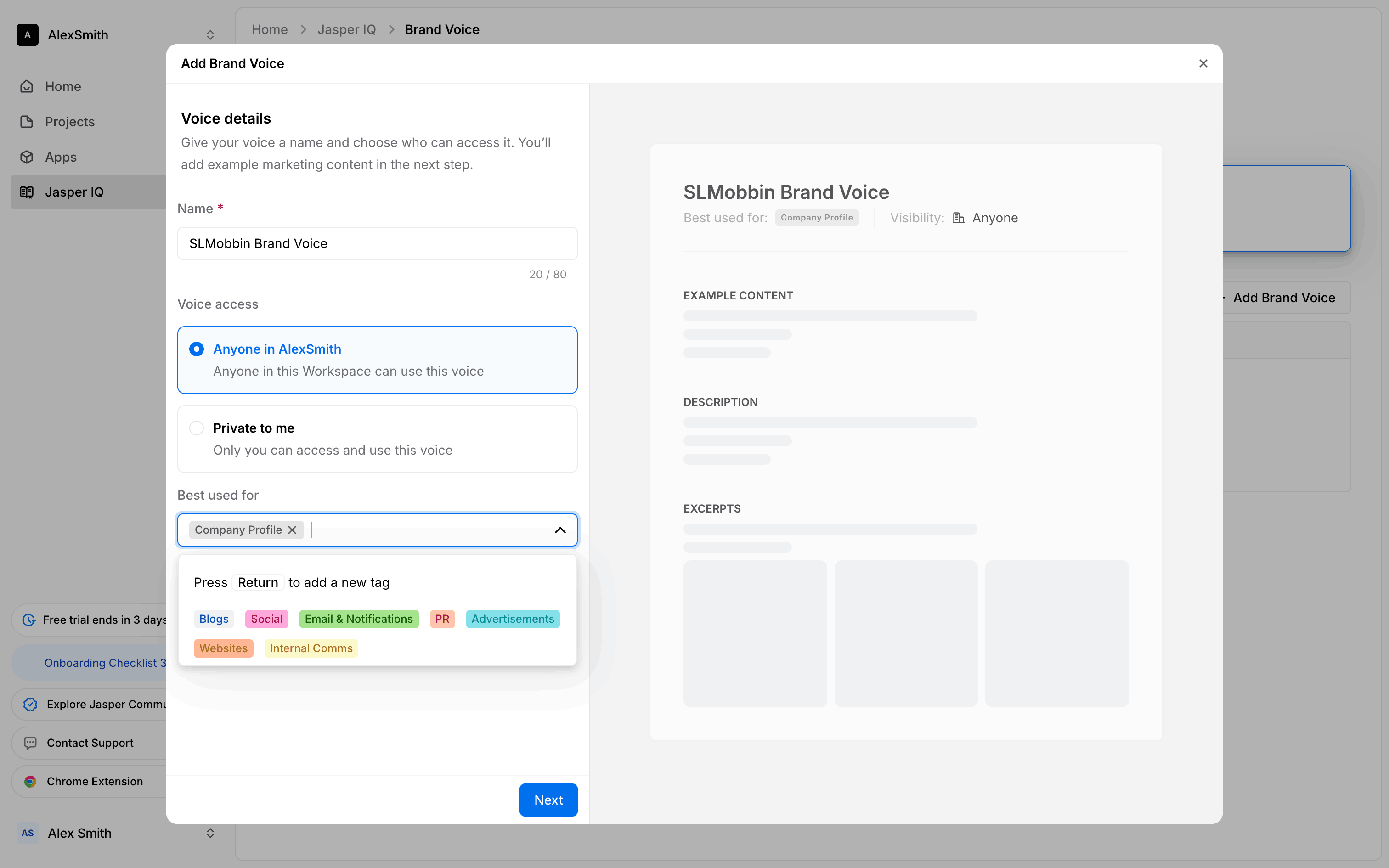
Task: Navigate to Jasper IQ breadcrumb
Action: pos(346,29)
